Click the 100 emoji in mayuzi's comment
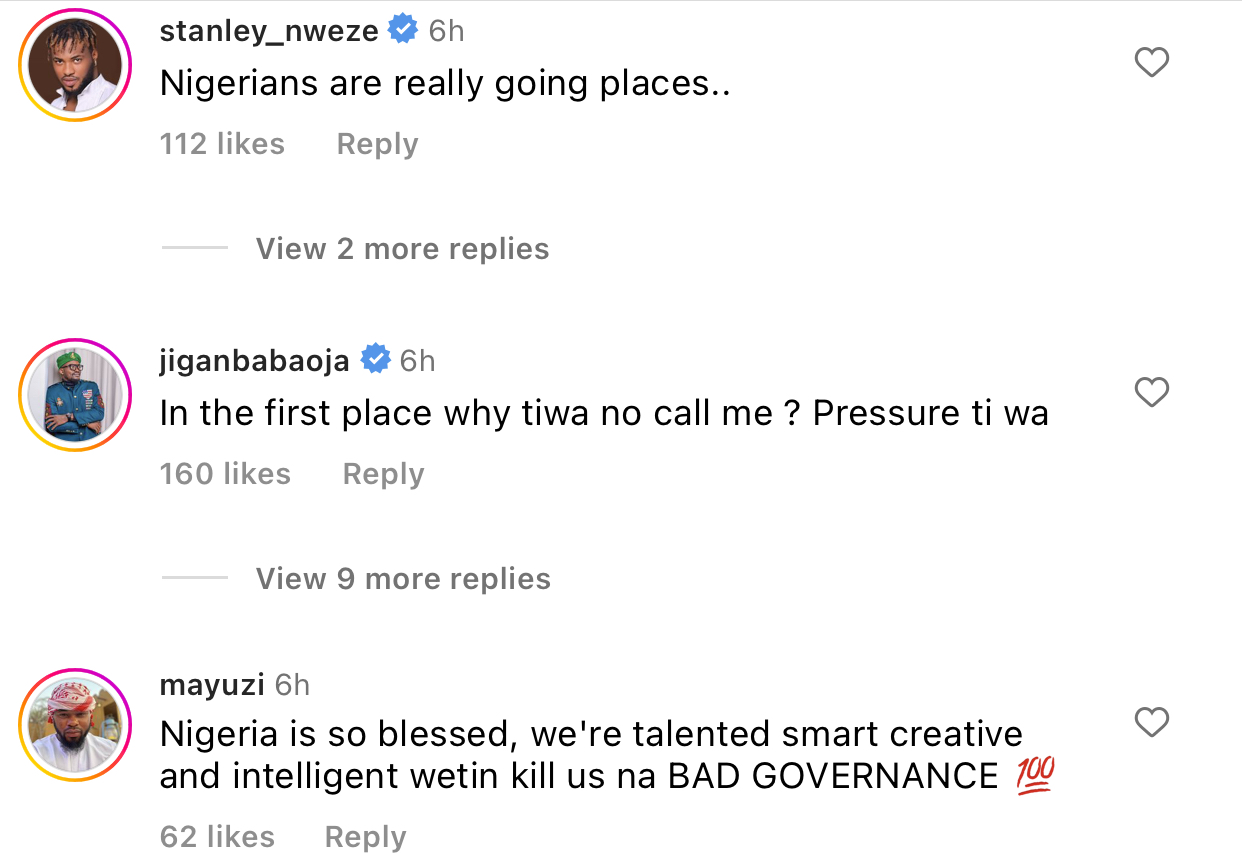 pos(1035,776)
